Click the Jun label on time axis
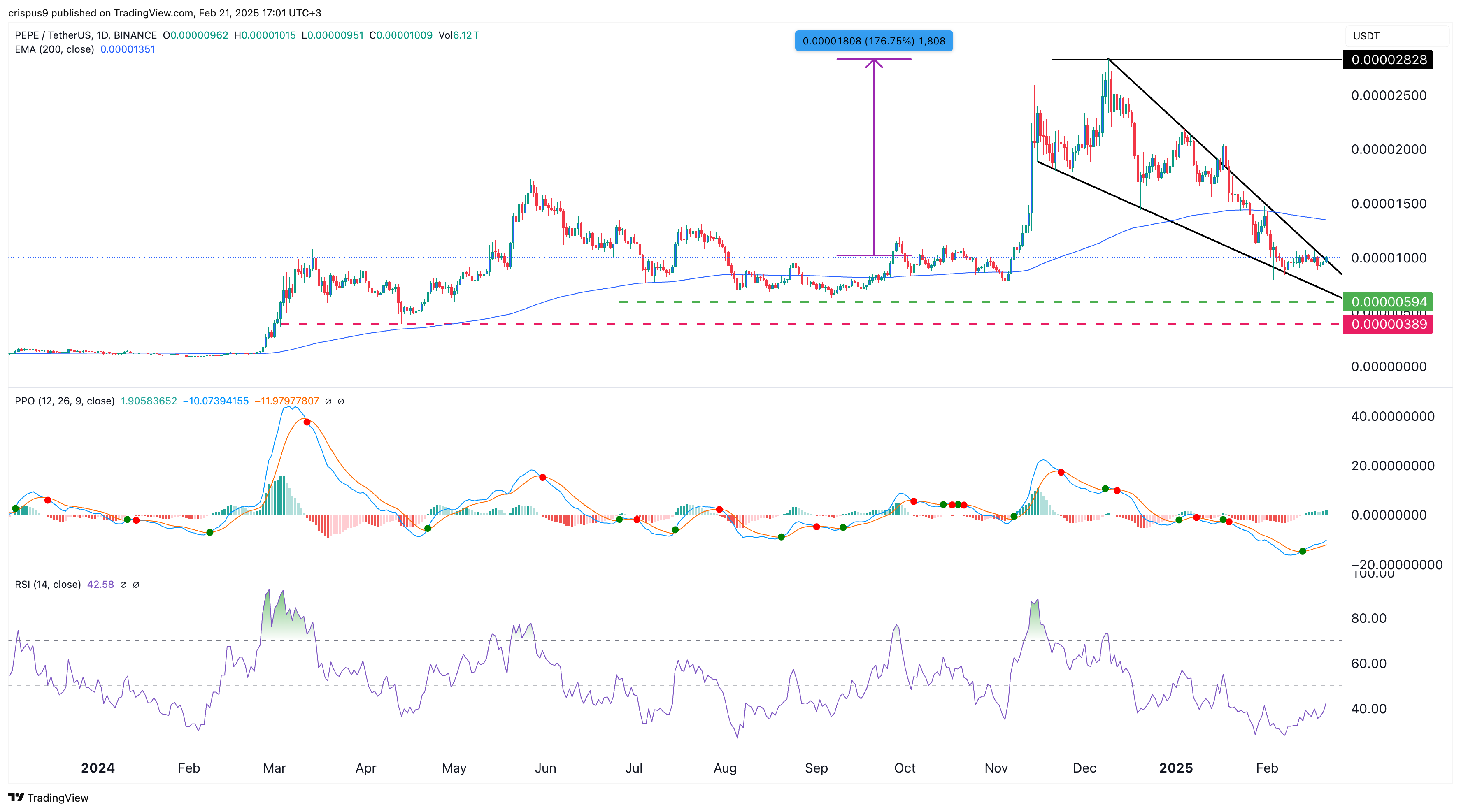Image resolution: width=1461 pixels, height=812 pixels. (x=545, y=768)
